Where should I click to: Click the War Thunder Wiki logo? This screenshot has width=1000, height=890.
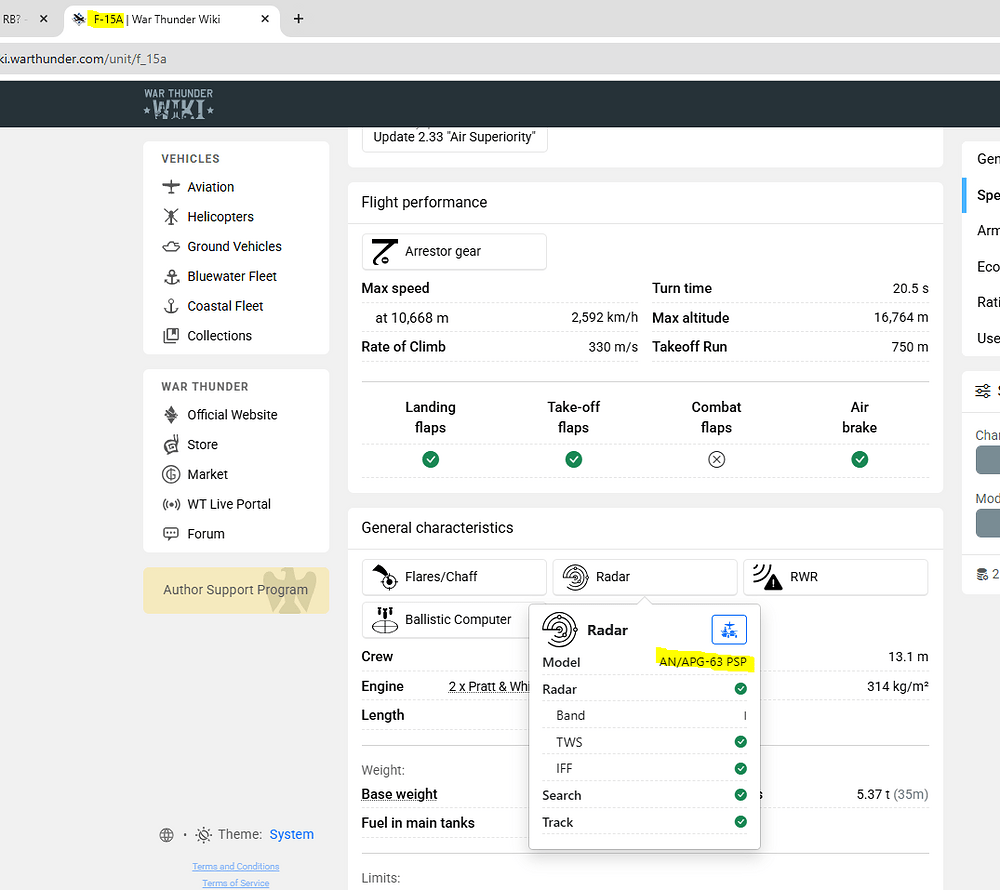coord(179,103)
